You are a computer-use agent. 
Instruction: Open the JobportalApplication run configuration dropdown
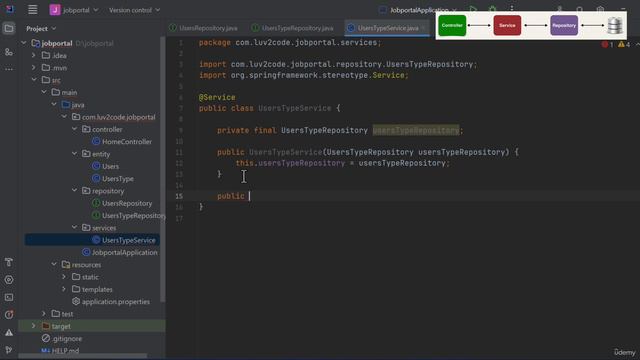pos(418,10)
